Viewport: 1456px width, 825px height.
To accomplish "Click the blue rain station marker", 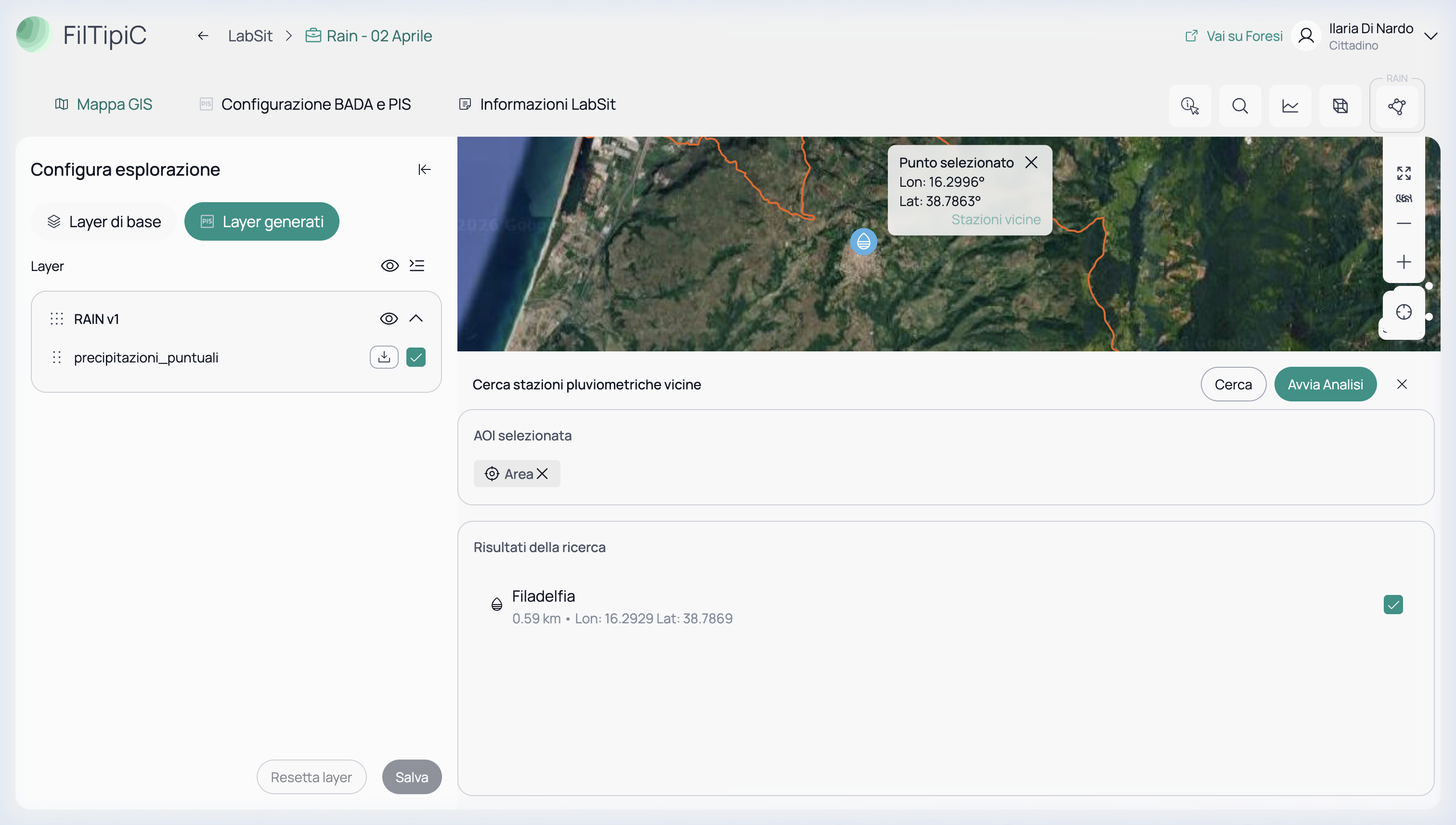I will pos(864,242).
